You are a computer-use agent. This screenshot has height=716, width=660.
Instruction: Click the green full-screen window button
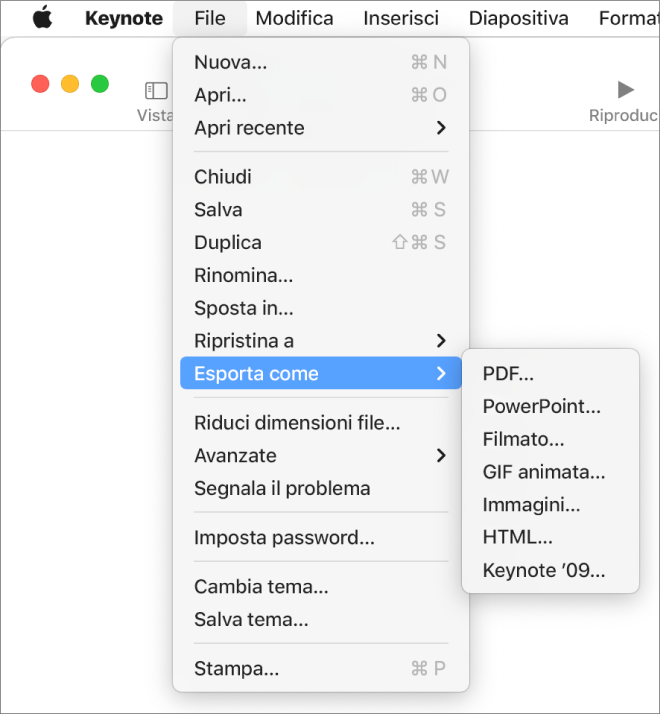click(100, 84)
